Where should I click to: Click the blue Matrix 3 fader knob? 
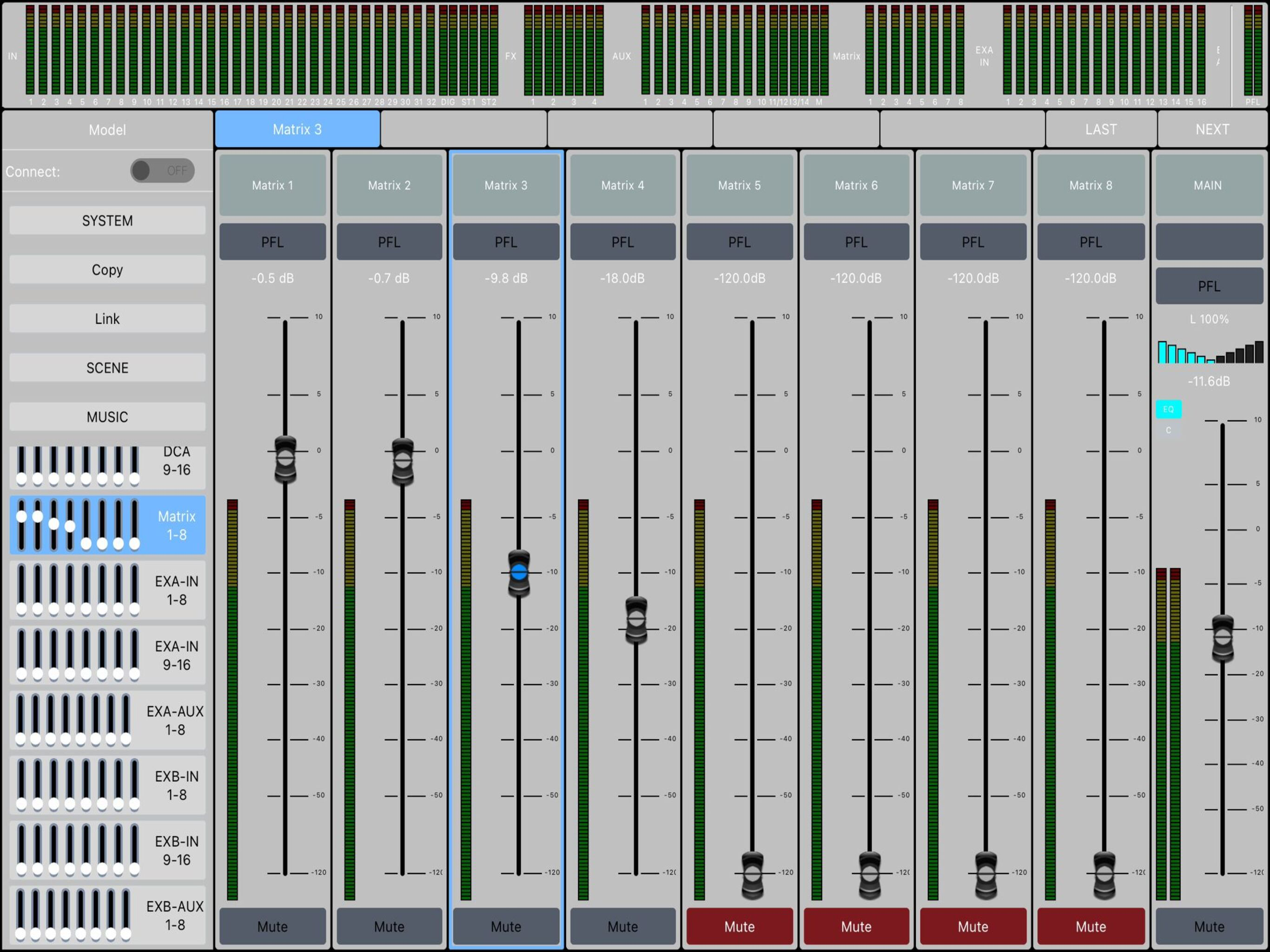pyautogui.click(x=519, y=573)
